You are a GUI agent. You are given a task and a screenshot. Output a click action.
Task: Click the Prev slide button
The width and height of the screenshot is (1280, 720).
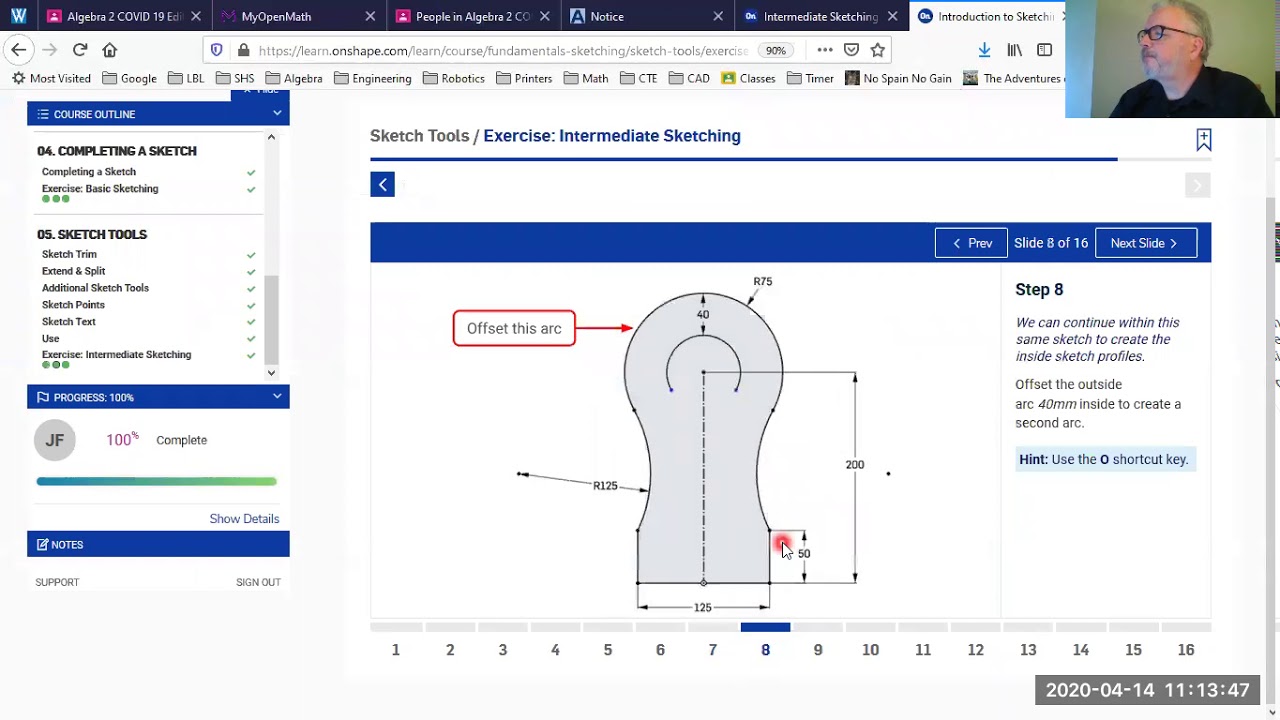971,243
